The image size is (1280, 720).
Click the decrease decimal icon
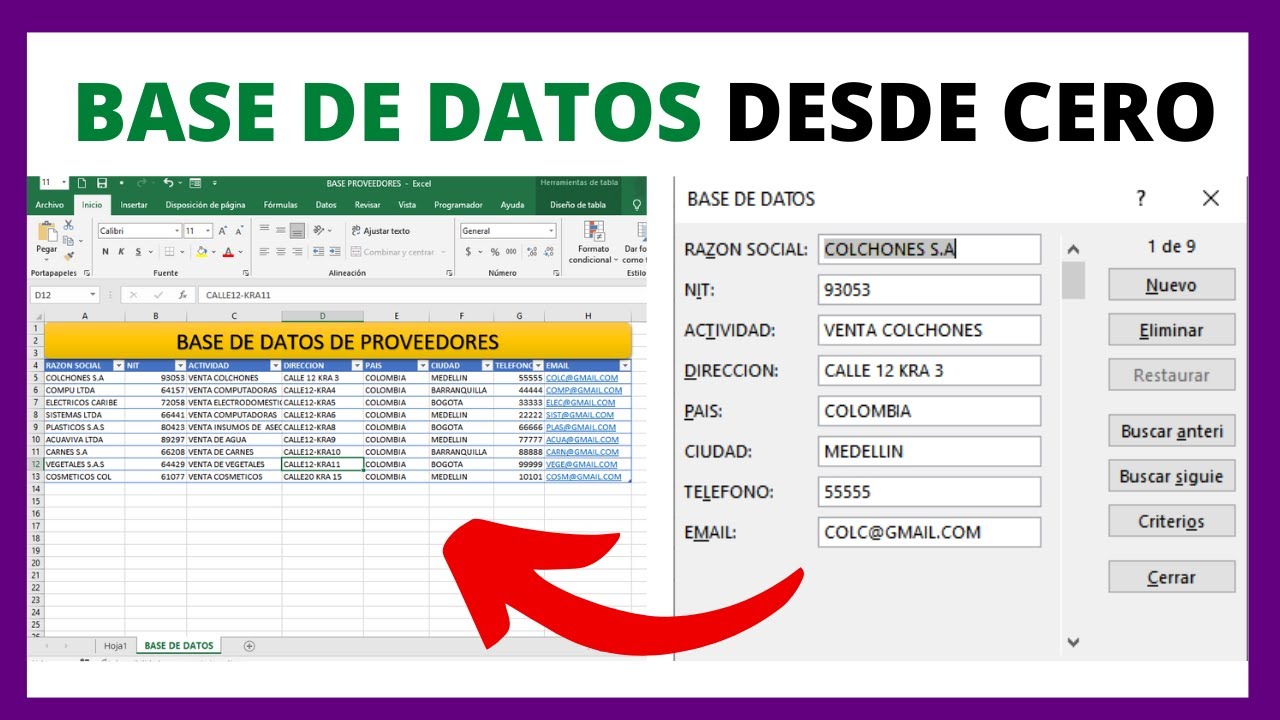point(549,252)
